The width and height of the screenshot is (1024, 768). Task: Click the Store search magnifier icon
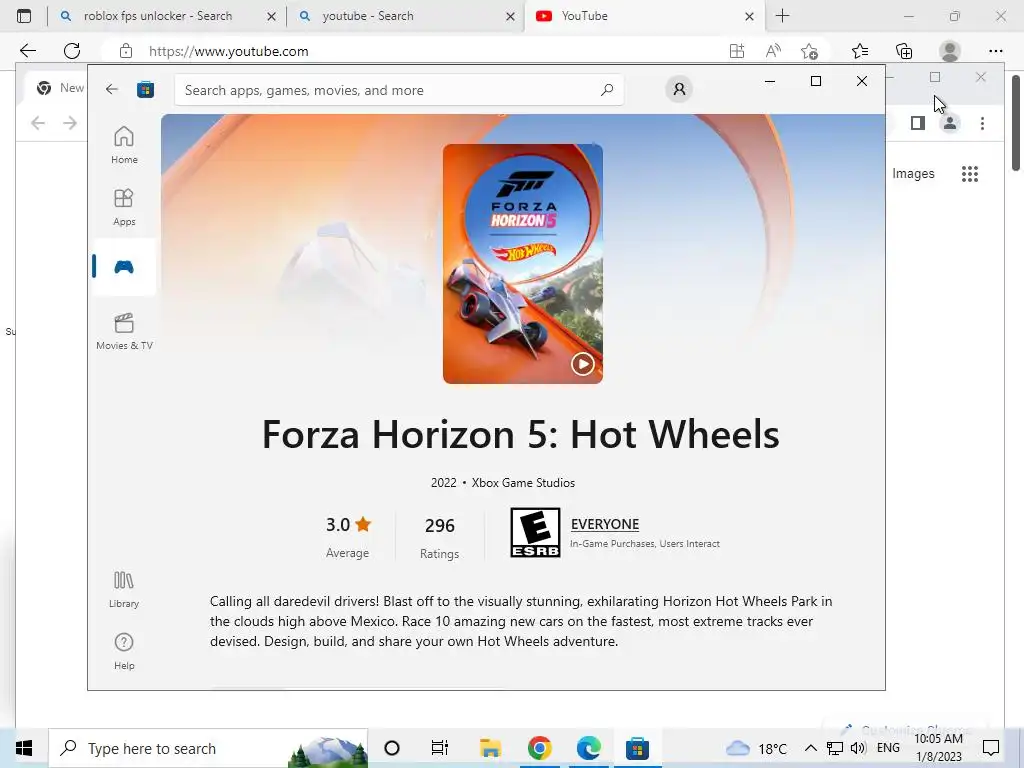coord(607,89)
